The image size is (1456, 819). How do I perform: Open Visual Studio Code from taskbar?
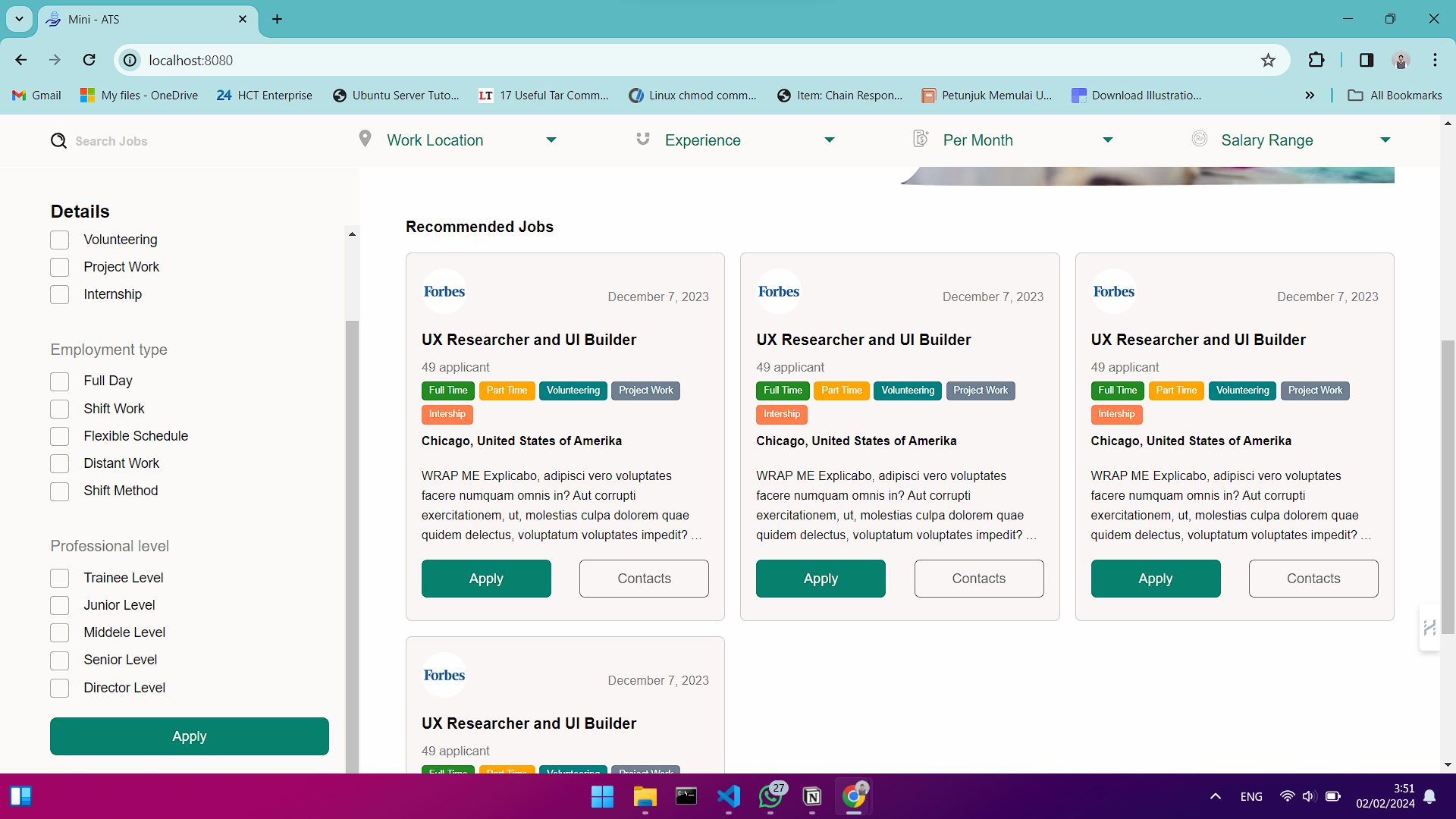(x=728, y=796)
